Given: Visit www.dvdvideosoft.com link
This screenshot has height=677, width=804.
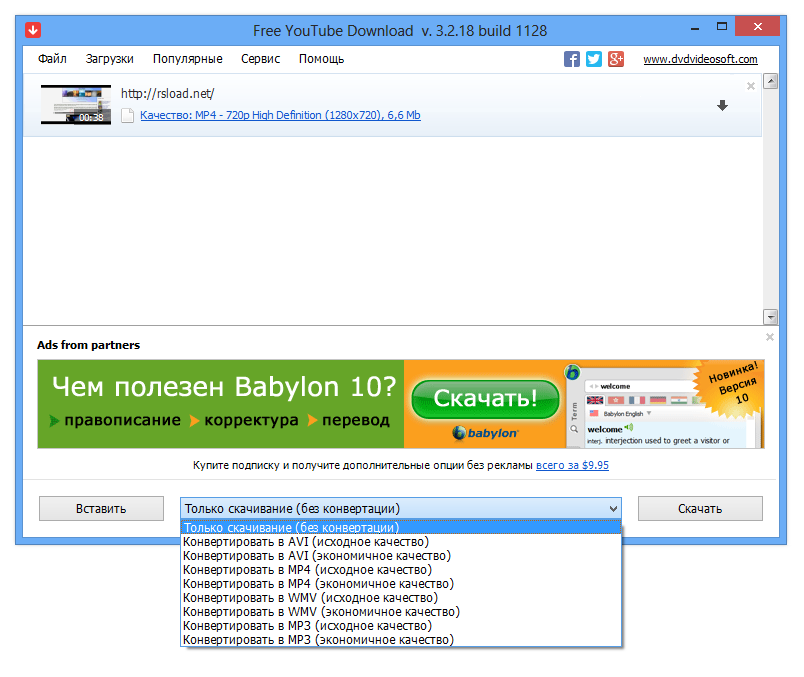Looking at the screenshot, I should [x=700, y=59].
